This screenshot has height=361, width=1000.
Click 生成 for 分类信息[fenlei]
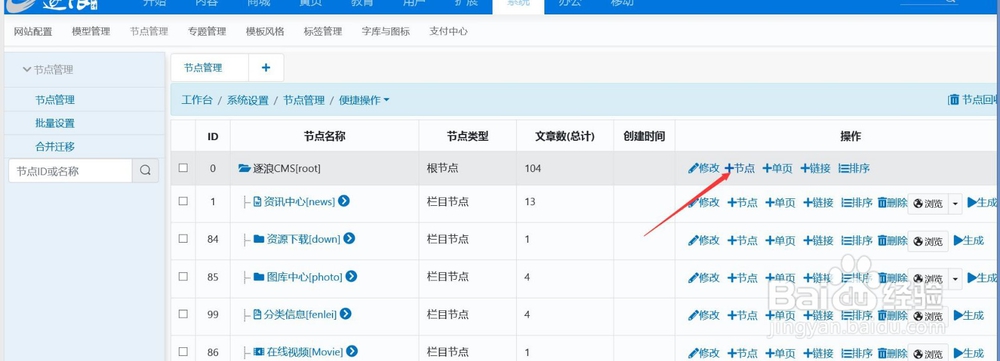[x=969, y=316]
